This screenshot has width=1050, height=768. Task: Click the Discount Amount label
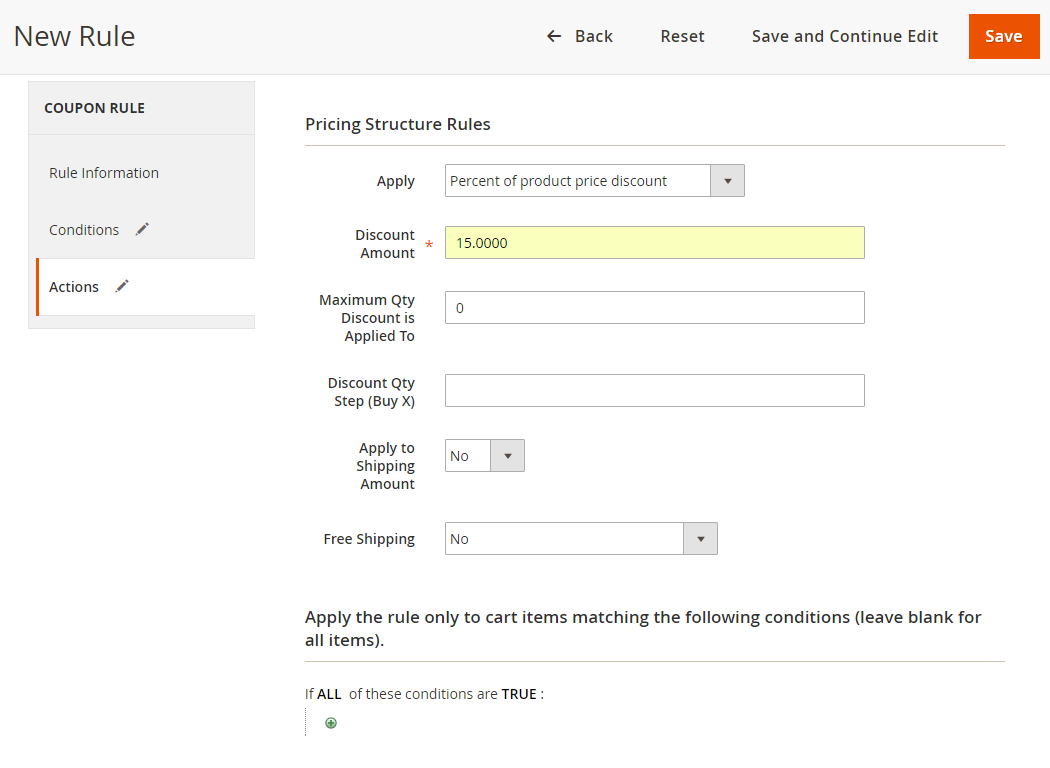click(384, 244)
